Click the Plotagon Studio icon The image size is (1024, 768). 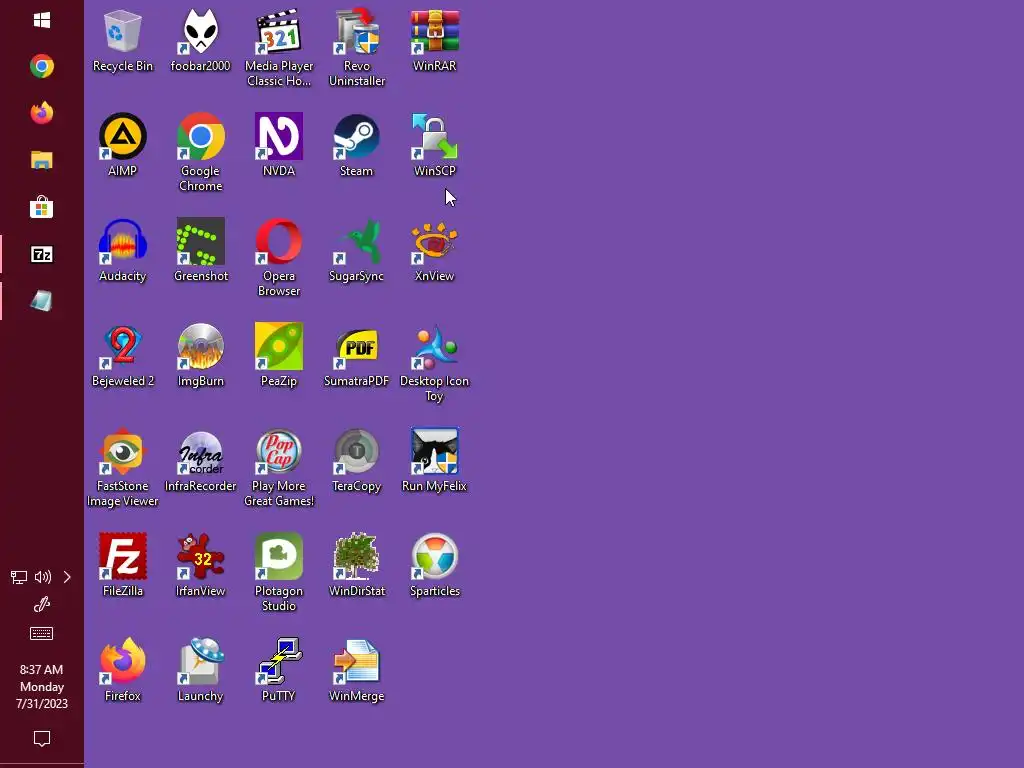coord(279,573)
